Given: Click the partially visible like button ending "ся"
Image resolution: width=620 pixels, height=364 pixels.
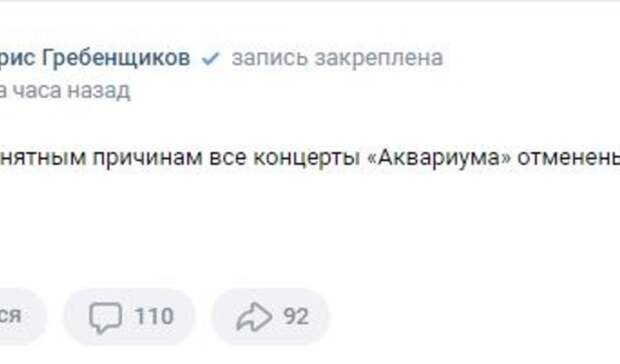Looking at the screenshot, I should (x=22, y=316).
